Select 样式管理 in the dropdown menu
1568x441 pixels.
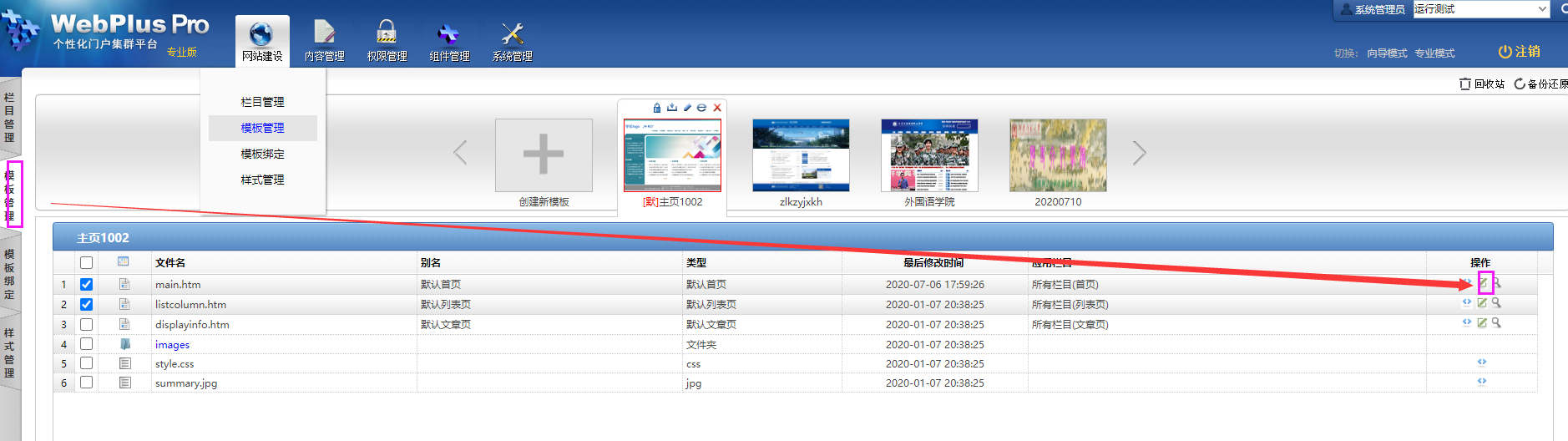(262, 180)
